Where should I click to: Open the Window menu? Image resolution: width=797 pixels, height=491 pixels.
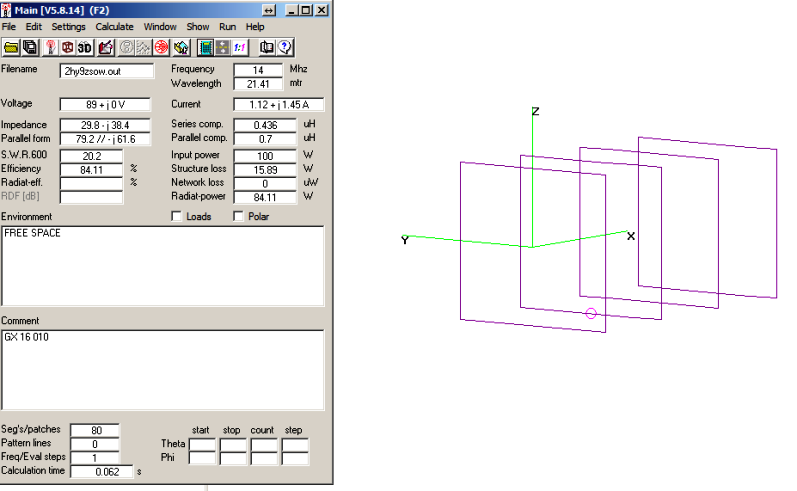click(160, 27)
